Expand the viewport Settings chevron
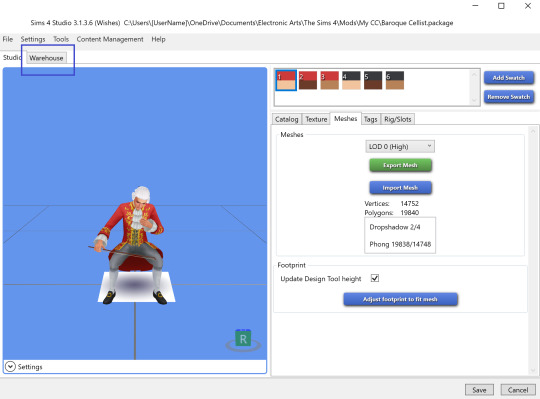The height and width of the screenshot is (399, 540). pos(10,367)
